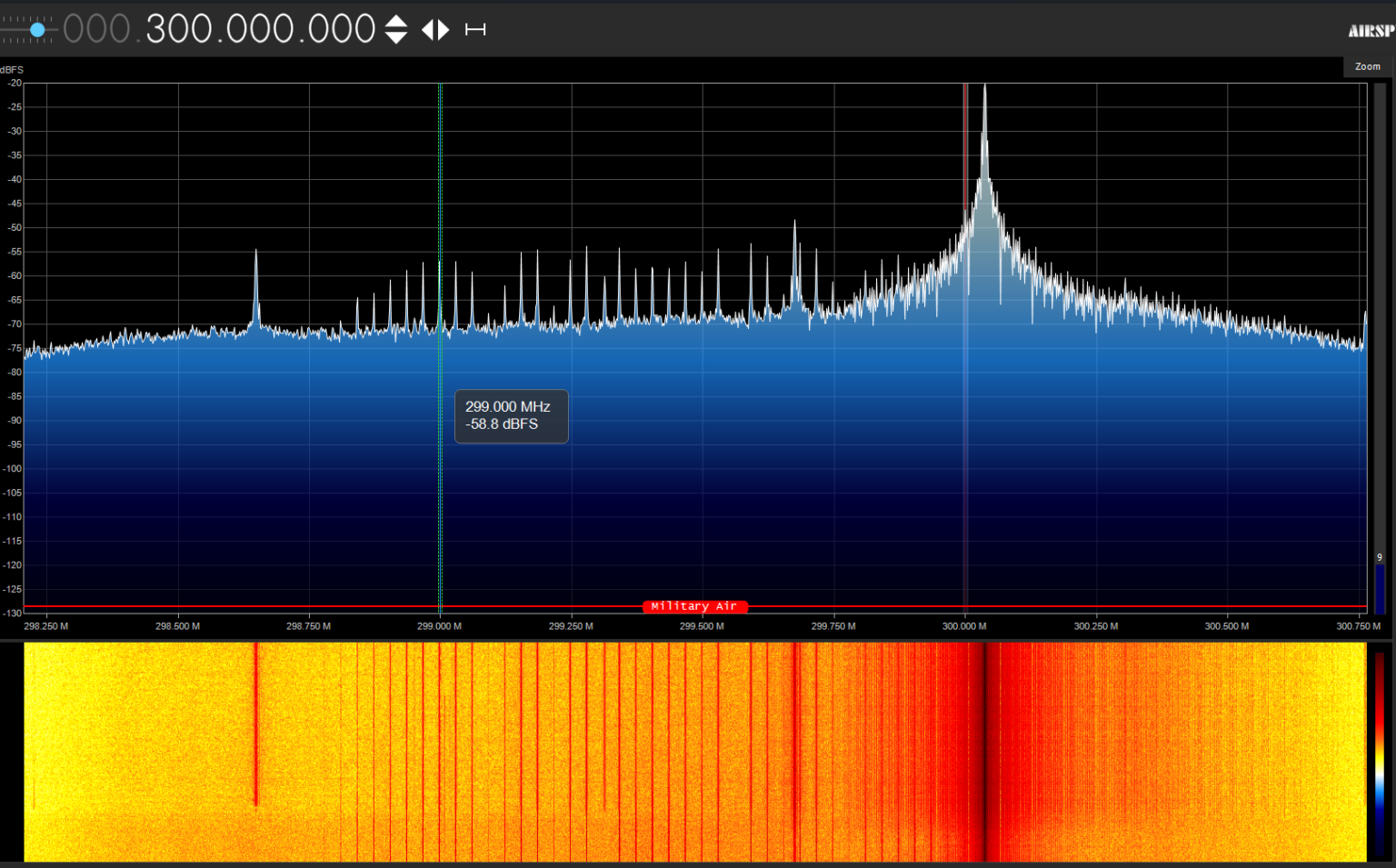Click the blue knob on the top-left slider

37,30
